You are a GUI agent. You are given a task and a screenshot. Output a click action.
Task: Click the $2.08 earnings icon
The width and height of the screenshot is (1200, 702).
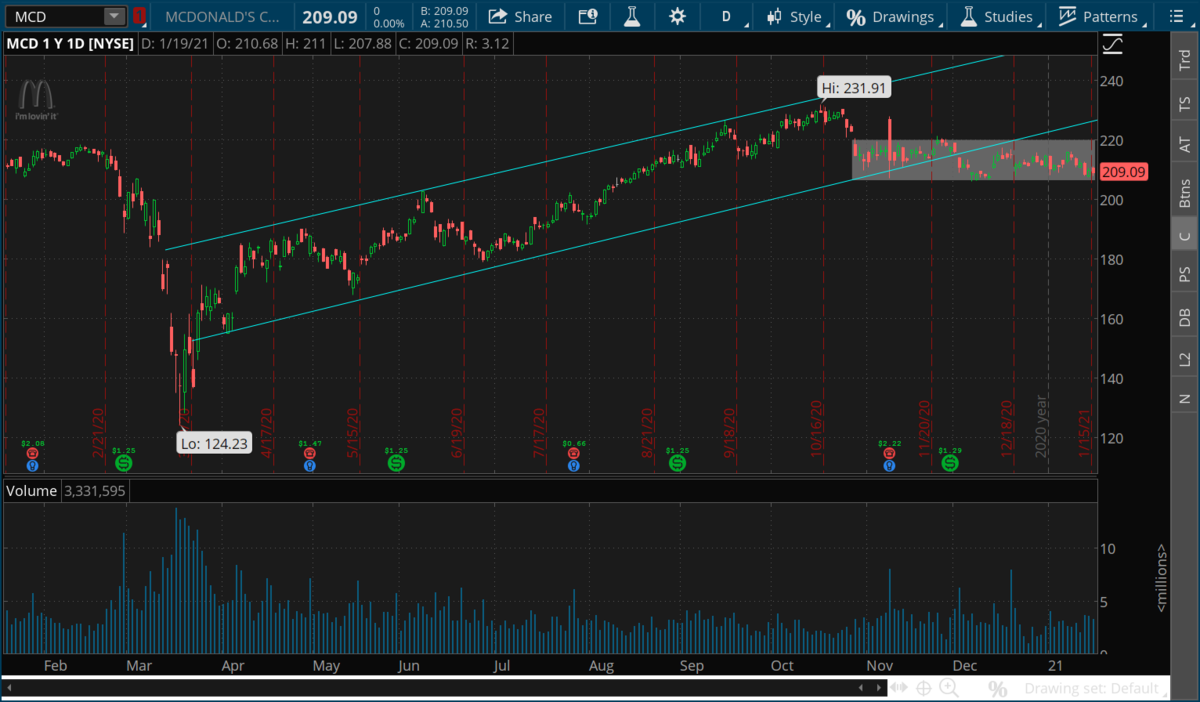[33, 456]
